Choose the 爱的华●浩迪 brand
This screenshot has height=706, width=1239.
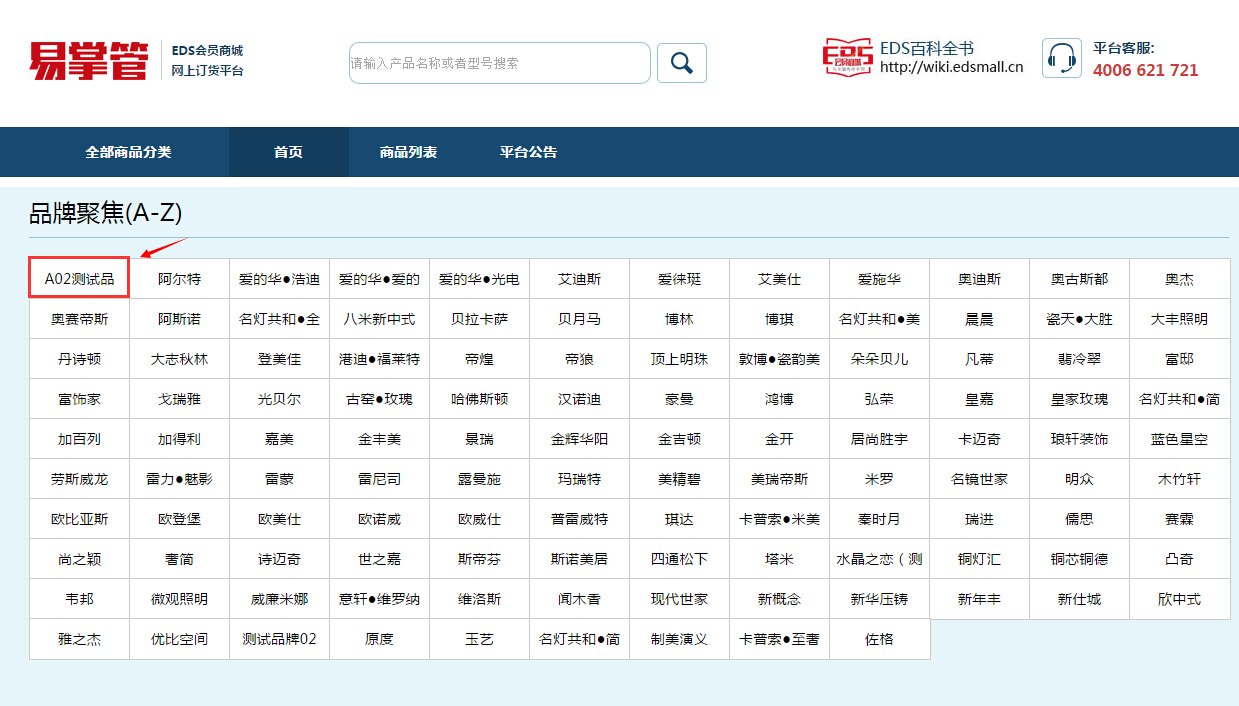(280, 279)
